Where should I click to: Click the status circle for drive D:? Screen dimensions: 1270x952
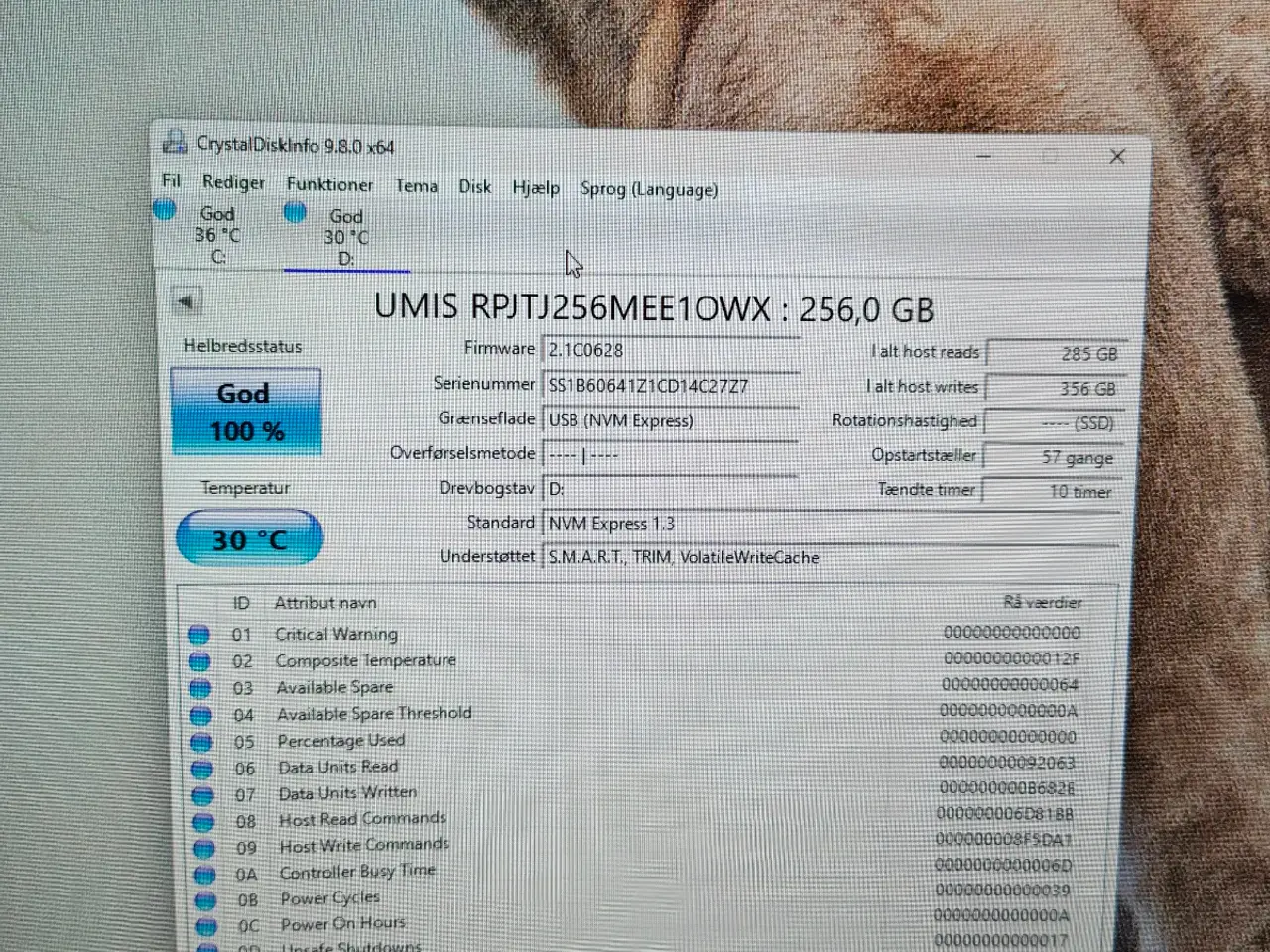click(x=295, y=211)
